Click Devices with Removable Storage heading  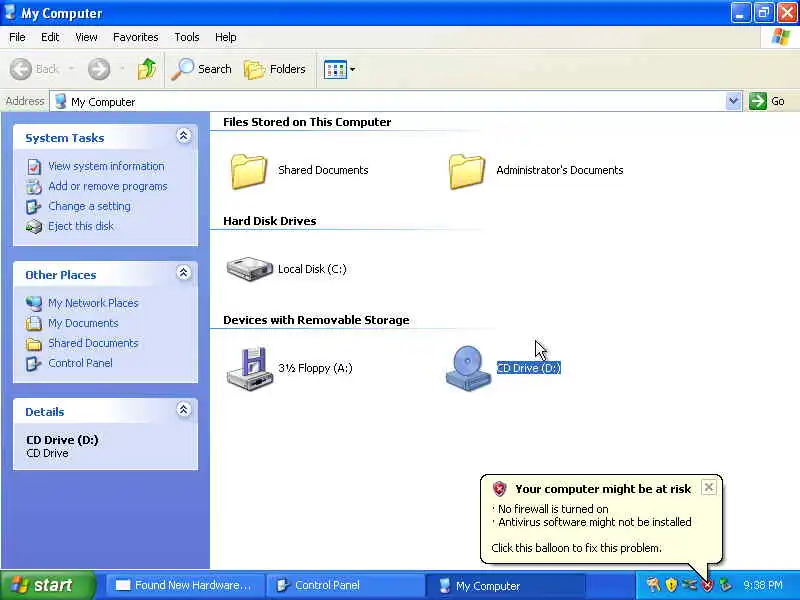pos(316,320)
